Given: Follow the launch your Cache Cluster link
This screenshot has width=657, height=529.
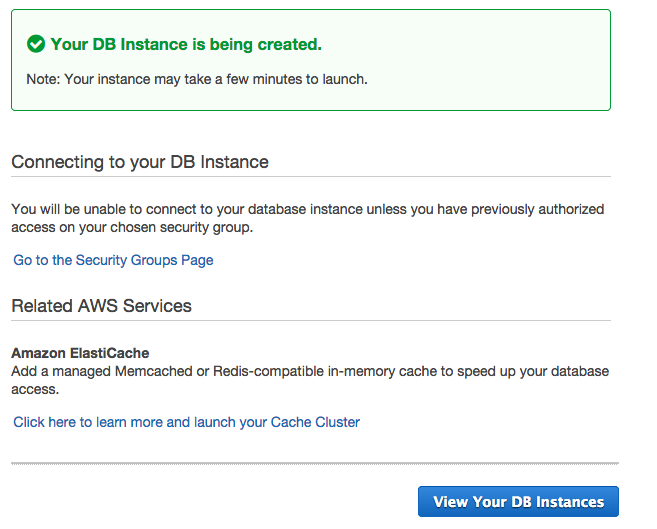Looking at the screenshot, I should [x=186, y=422].
